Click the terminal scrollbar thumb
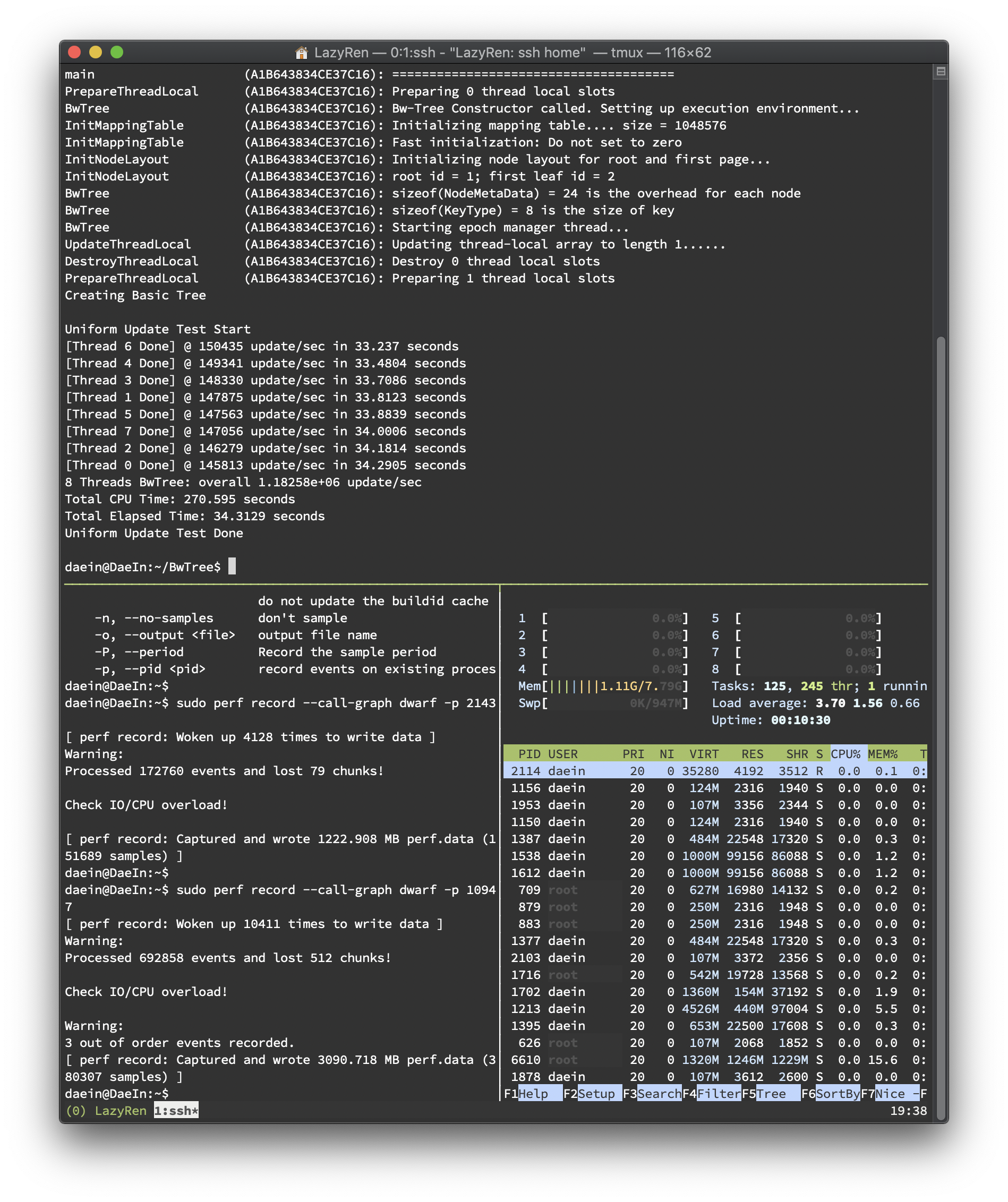 (939, 727)
